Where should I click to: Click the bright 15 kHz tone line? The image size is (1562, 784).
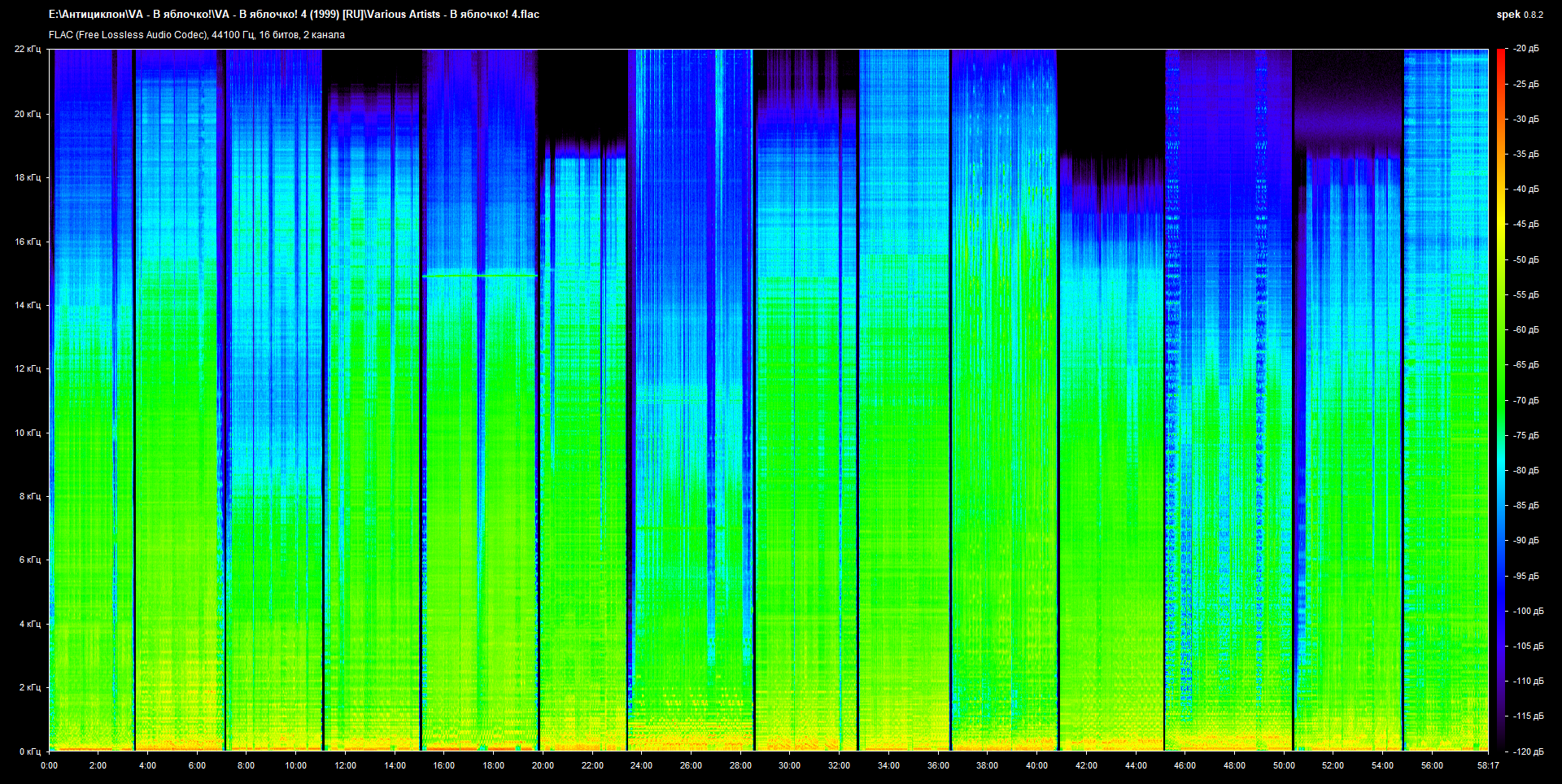coord(480,276)
